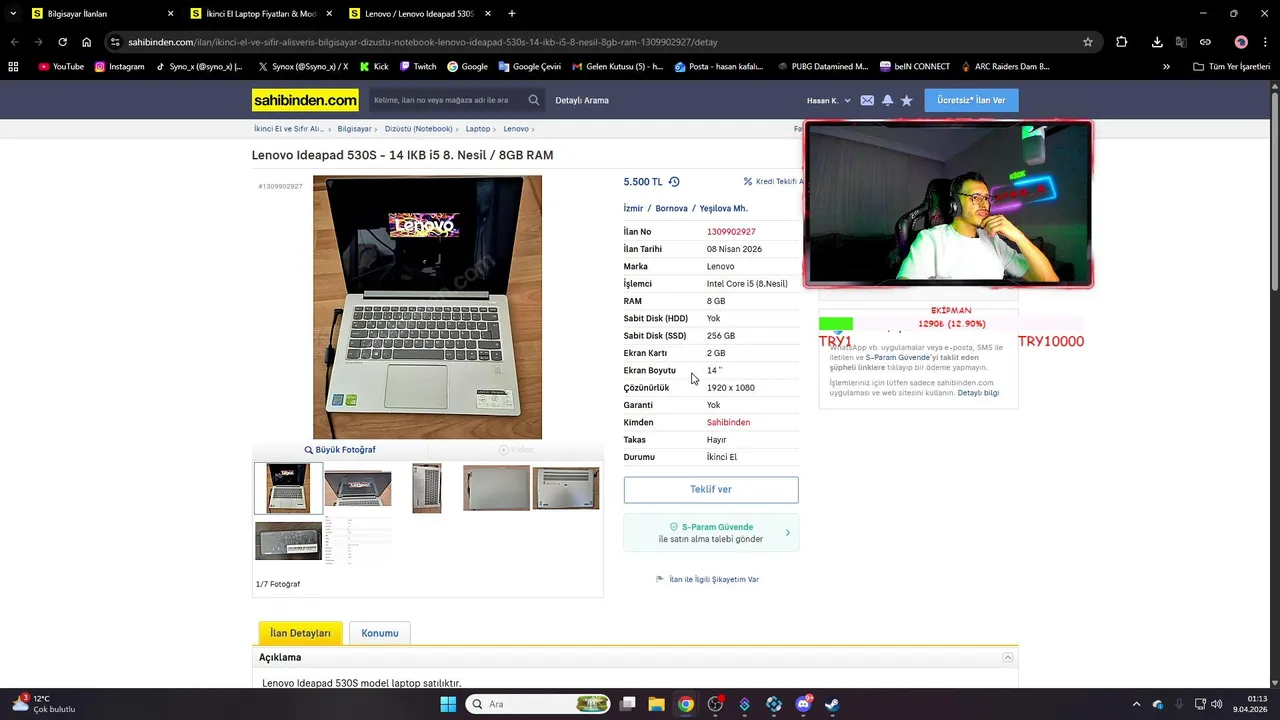
Task: Show hidden system tray icons
Action: coord(1136,704)
